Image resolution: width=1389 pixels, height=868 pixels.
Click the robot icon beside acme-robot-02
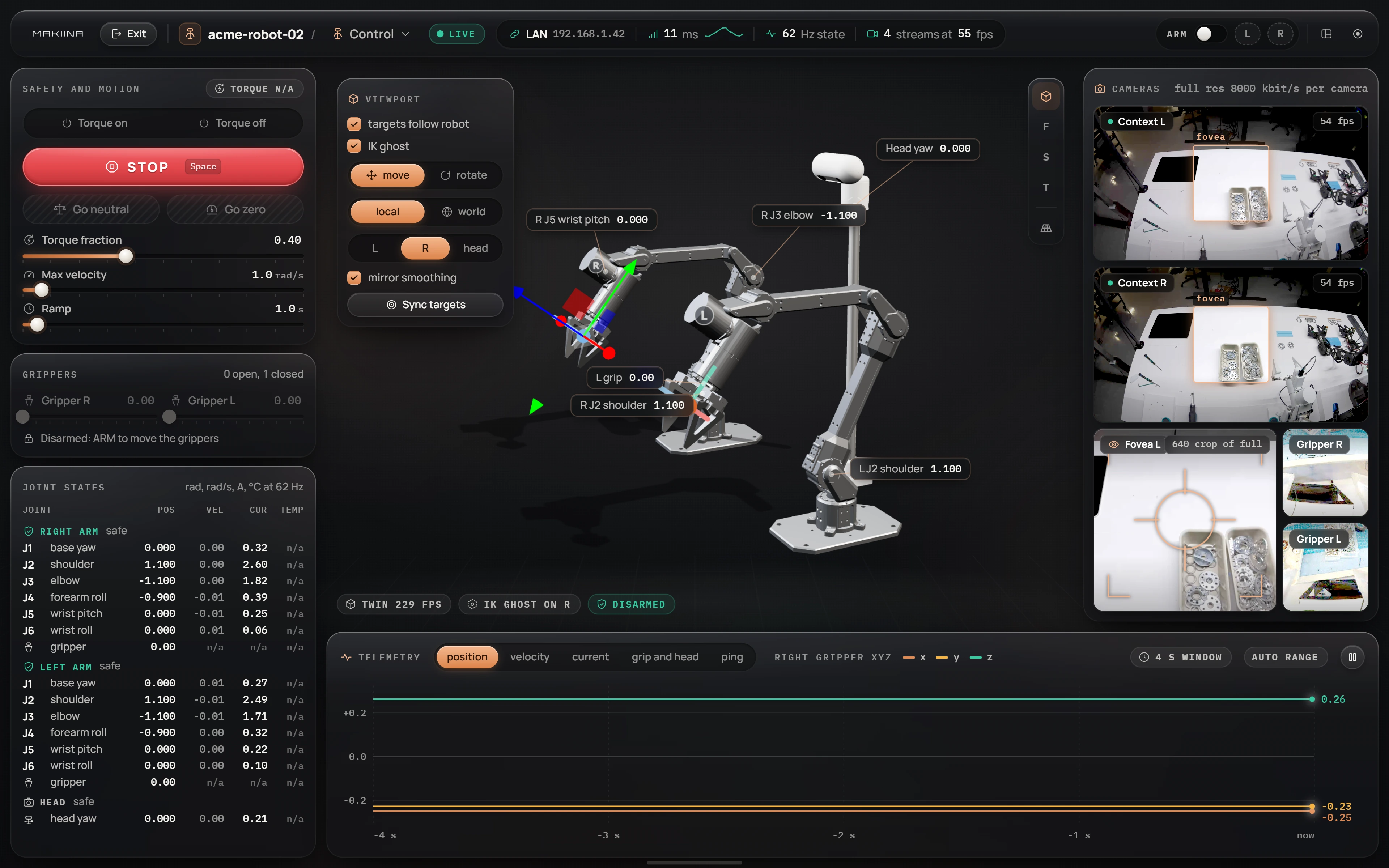point(190,34)
